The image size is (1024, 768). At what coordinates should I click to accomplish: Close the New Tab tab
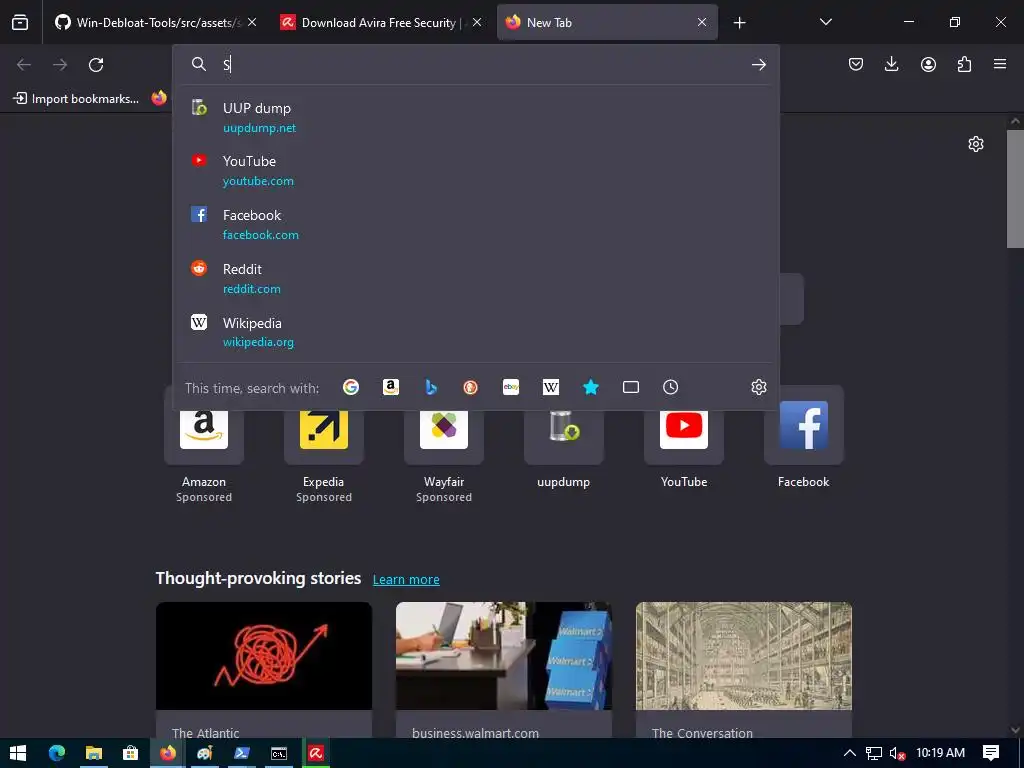tap(702, 22)
